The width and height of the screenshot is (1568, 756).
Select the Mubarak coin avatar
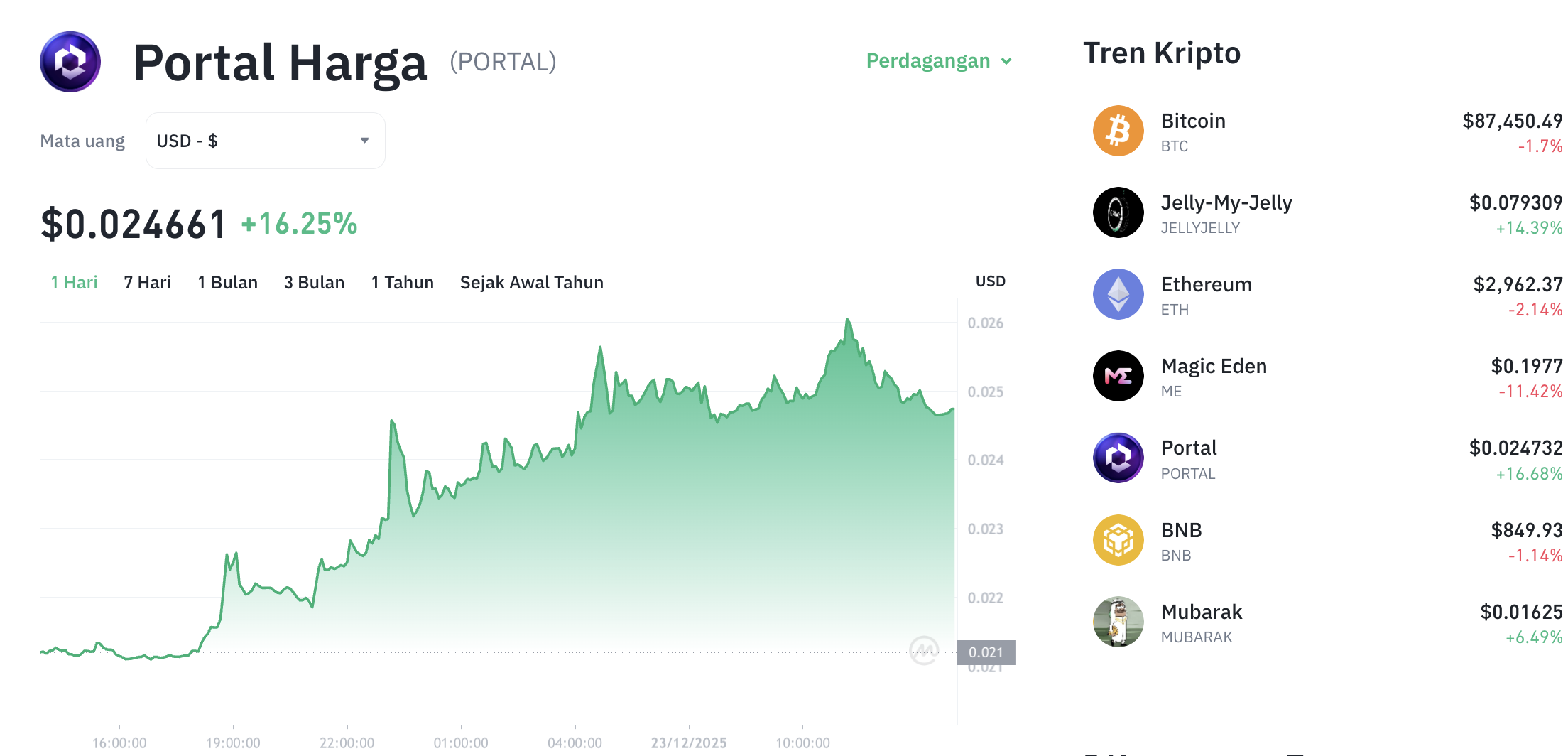pyautogui.click(x=1117, y=621)
